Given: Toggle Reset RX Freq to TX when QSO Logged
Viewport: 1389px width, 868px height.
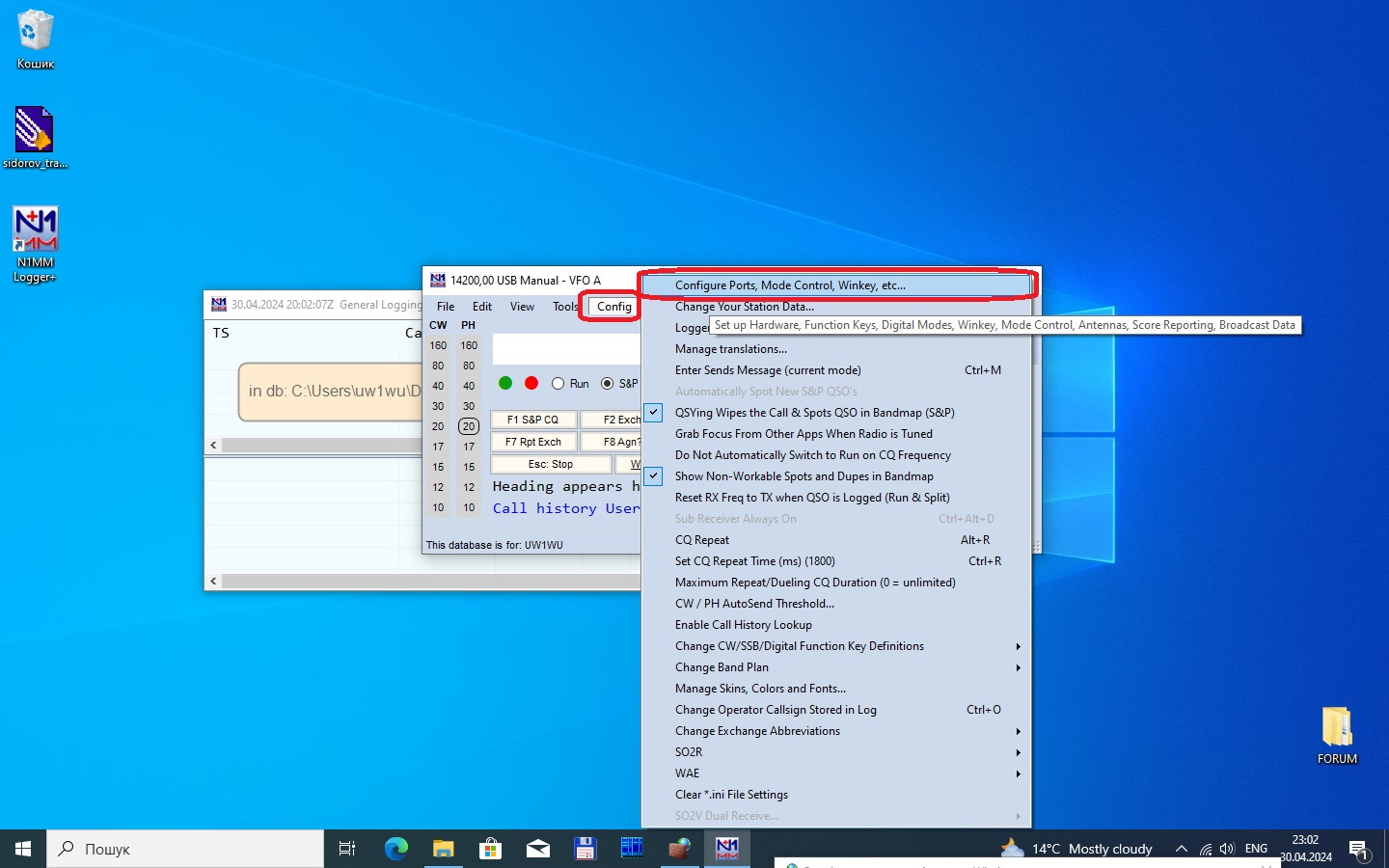Looking at the screenshot, I should [836, 498].
